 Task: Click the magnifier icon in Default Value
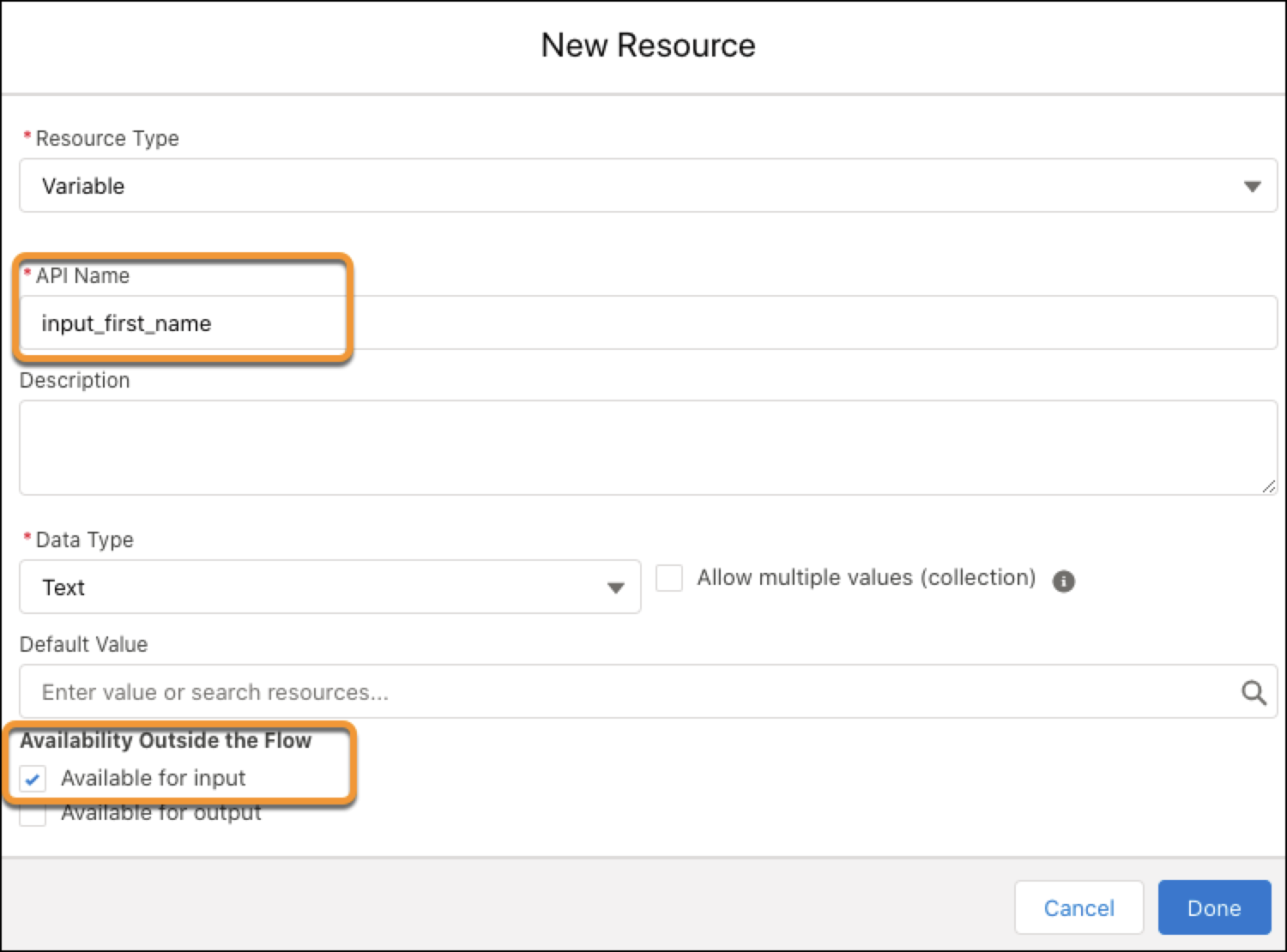click(1254, 692)
